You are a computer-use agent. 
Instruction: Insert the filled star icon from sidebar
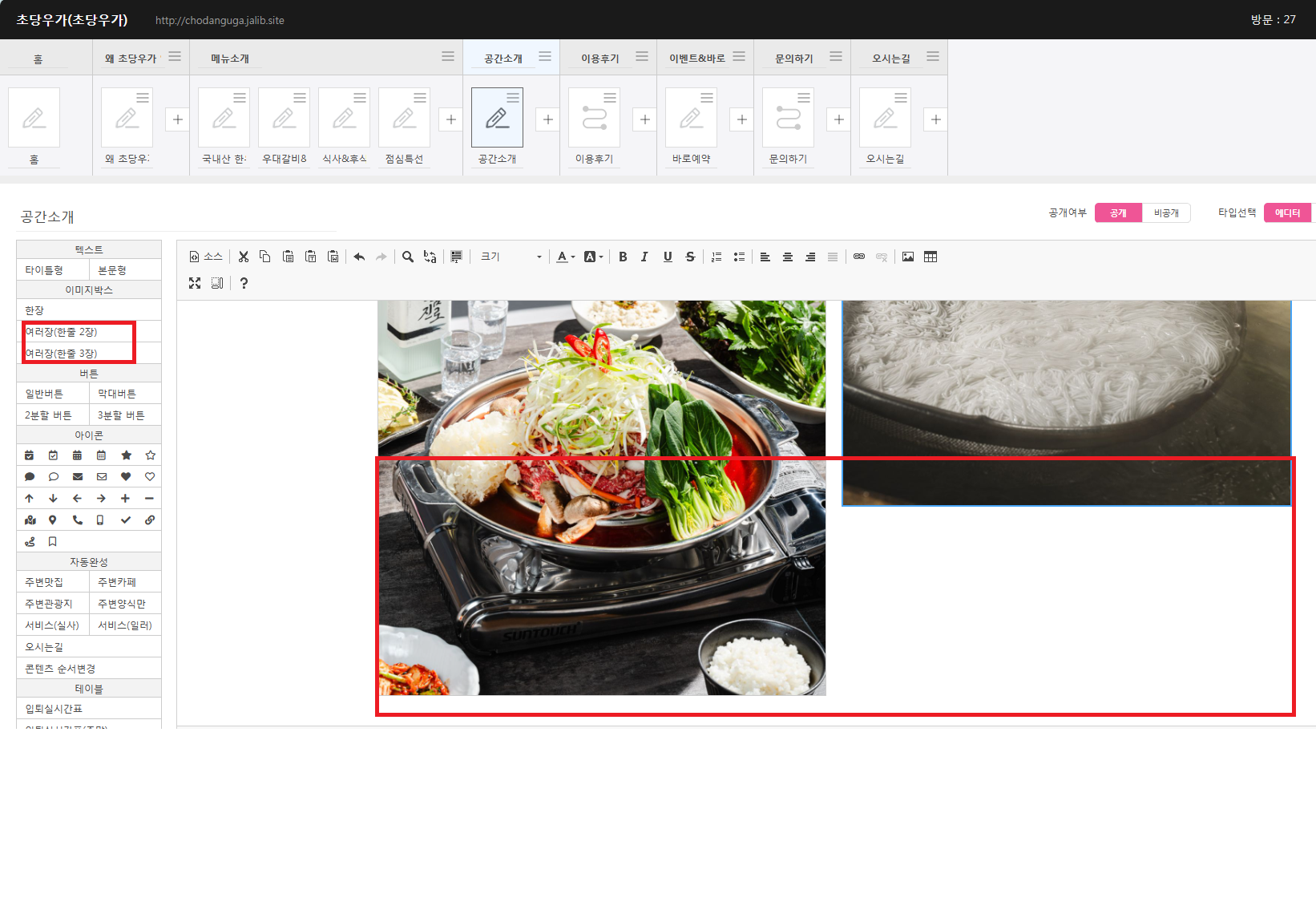126,455
